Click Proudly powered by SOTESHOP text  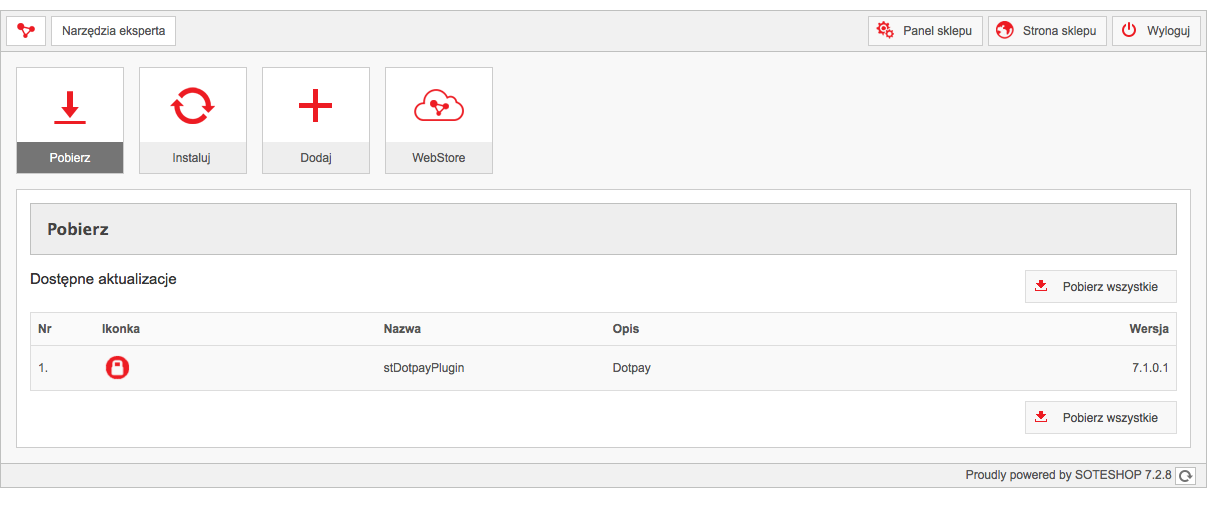(1068, 476)
